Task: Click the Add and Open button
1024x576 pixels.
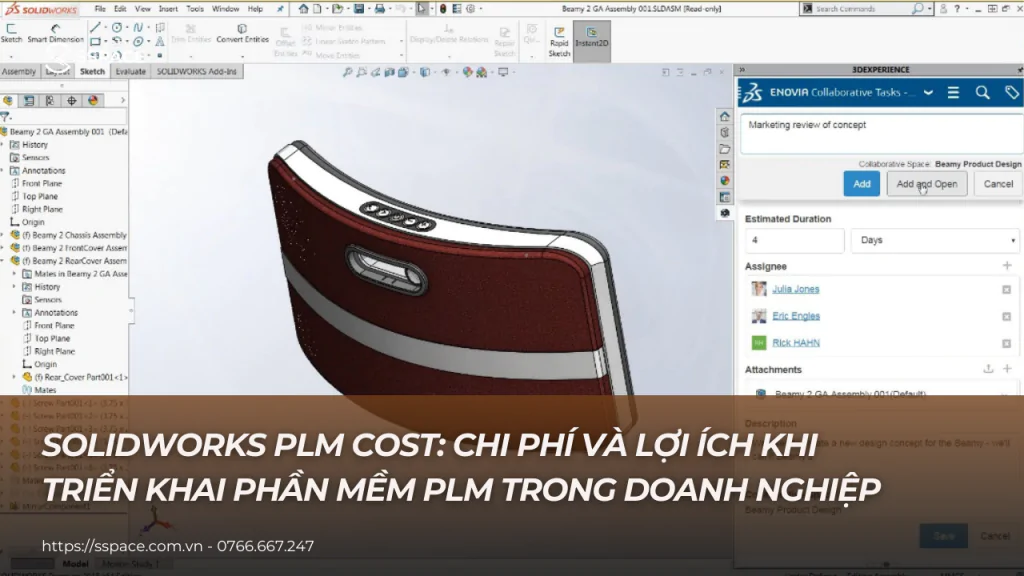Action: point(927,184)
